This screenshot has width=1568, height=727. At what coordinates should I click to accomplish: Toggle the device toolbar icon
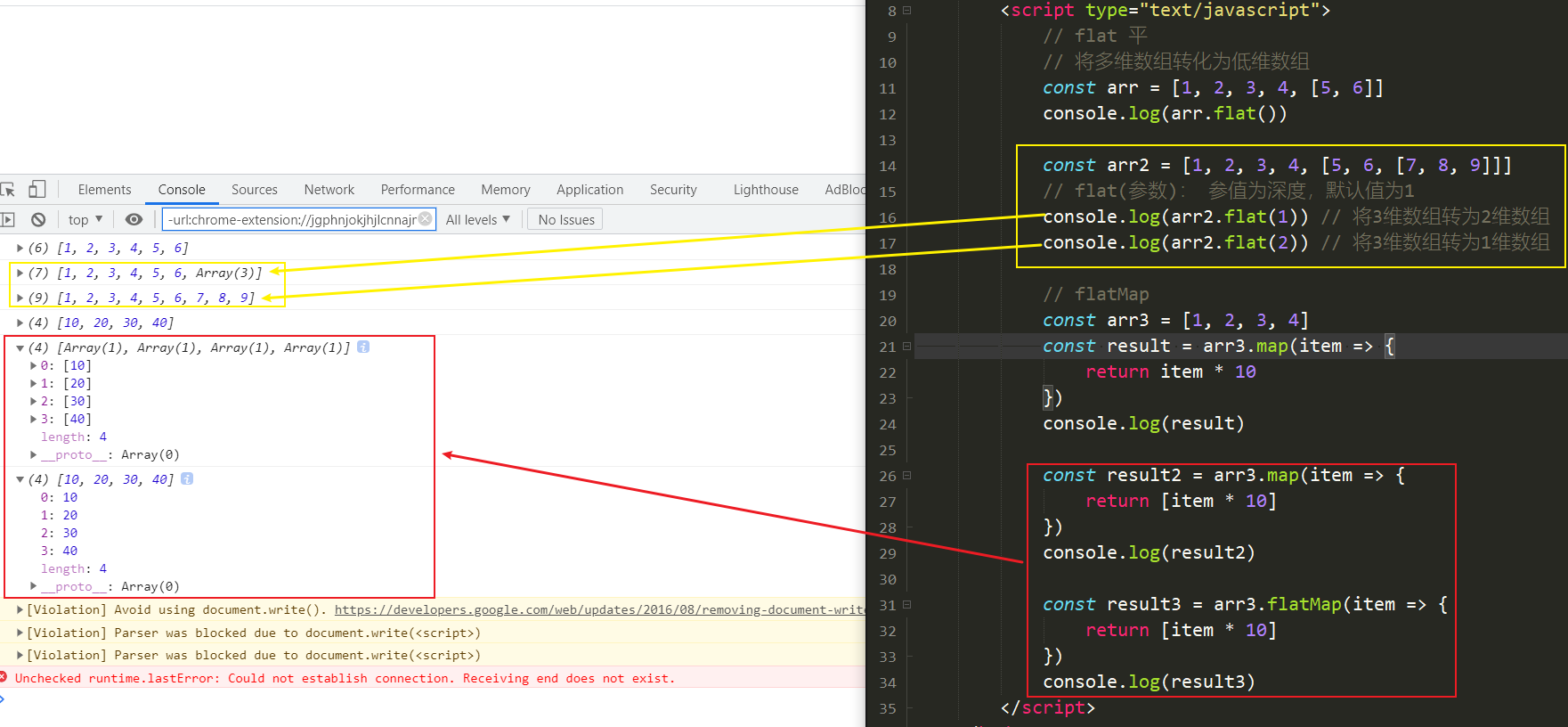[37, 189]
